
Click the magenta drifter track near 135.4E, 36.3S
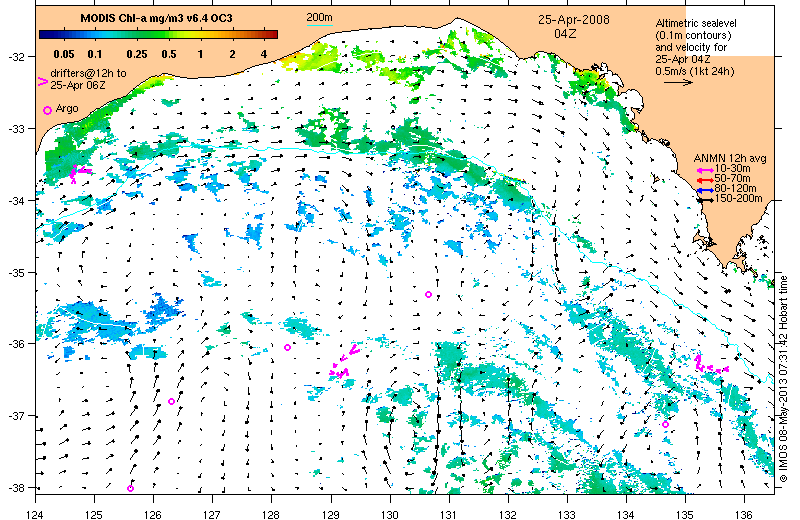[x=711, y=364]
